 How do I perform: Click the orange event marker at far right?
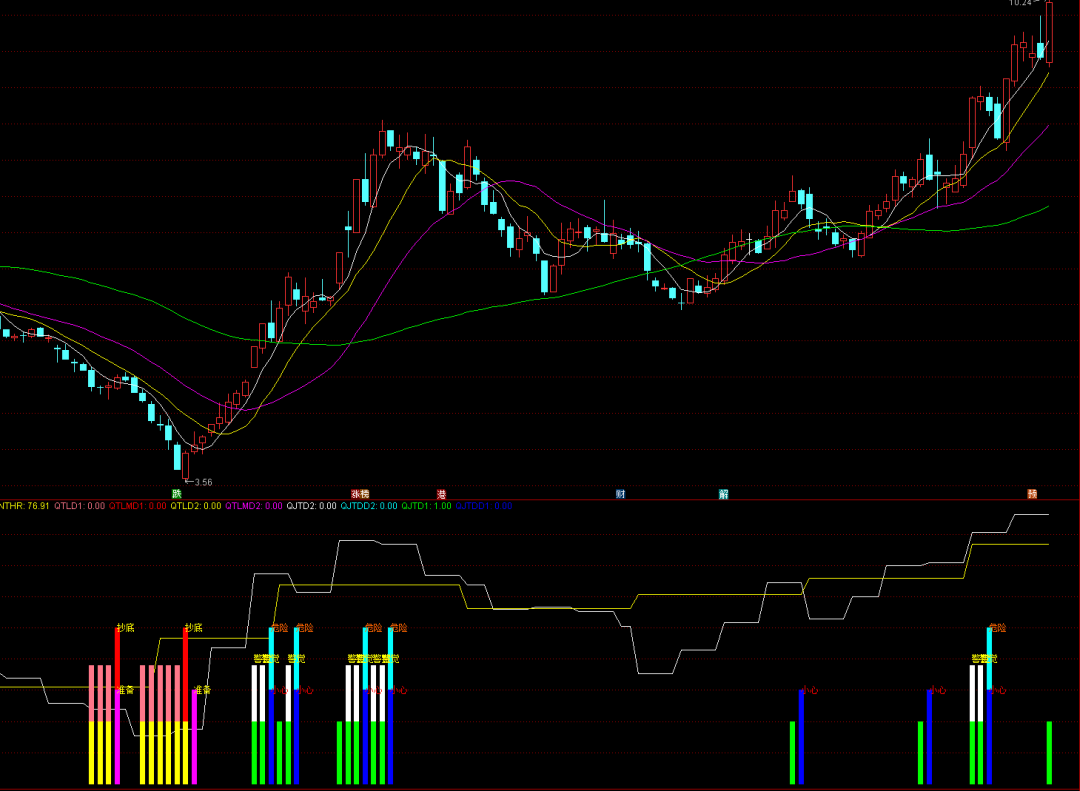(1032, 493)
